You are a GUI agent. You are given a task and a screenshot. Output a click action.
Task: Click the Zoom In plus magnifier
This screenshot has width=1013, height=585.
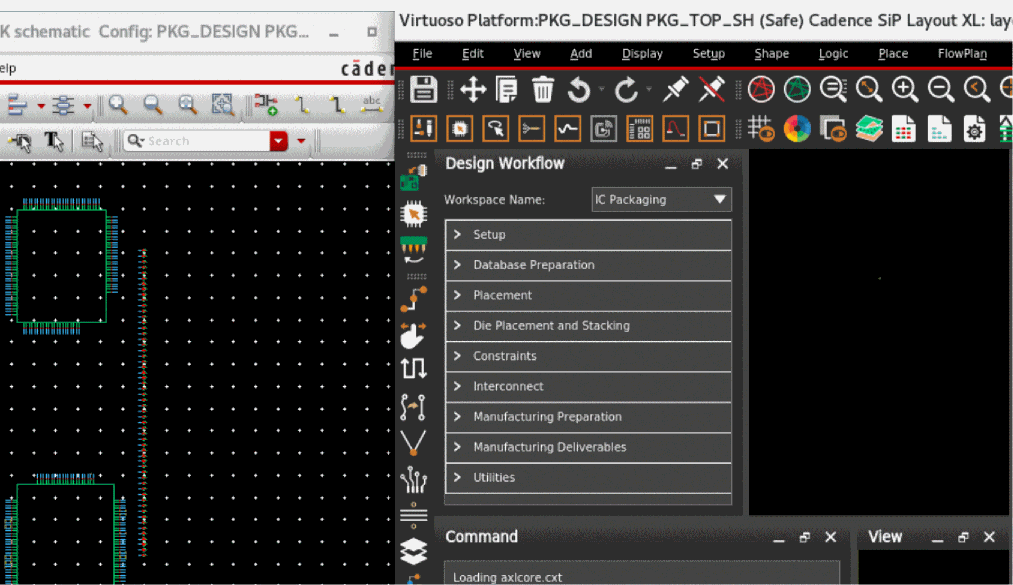click(905, 89)
